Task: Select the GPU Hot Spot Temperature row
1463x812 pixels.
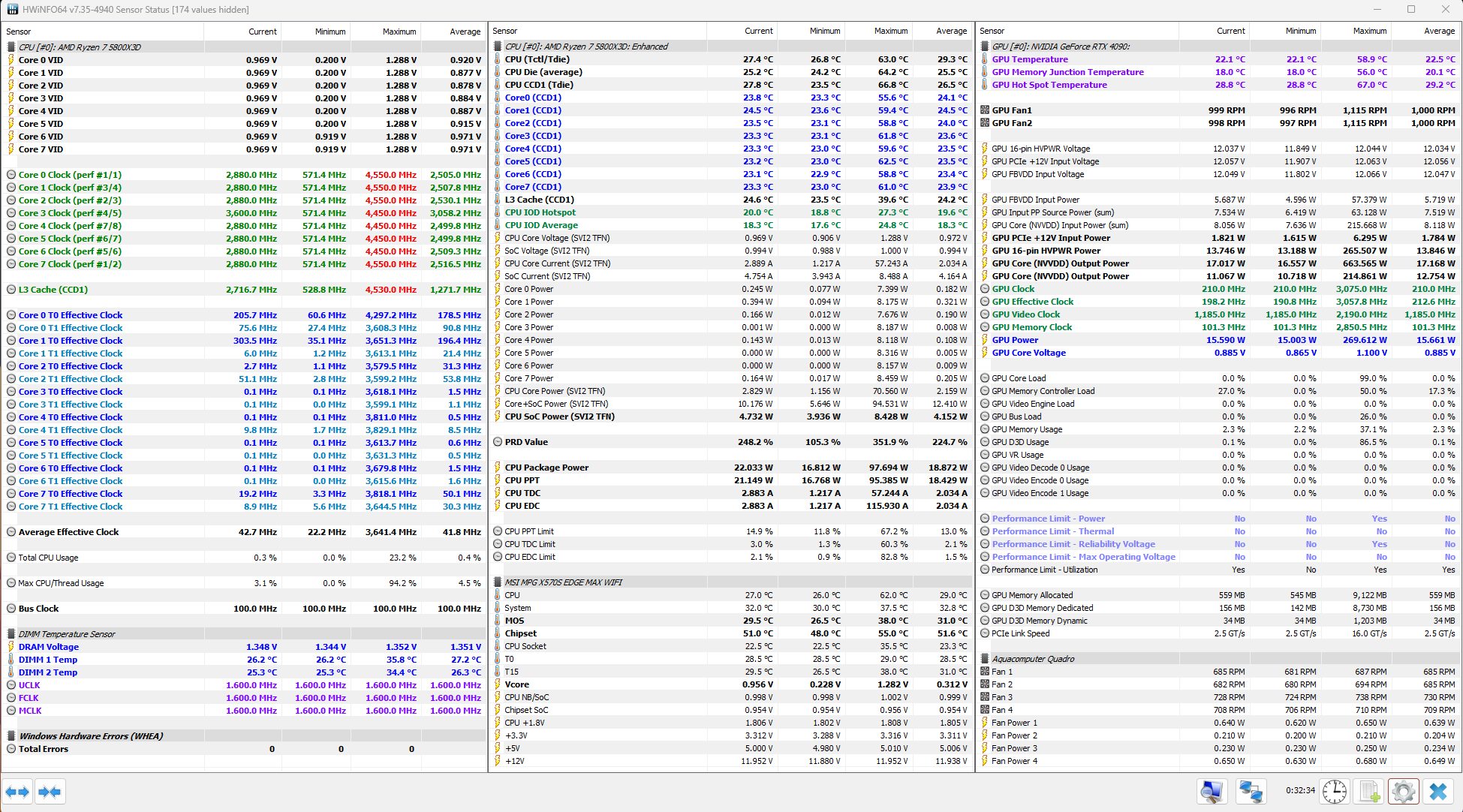Action: [1049, 85]
